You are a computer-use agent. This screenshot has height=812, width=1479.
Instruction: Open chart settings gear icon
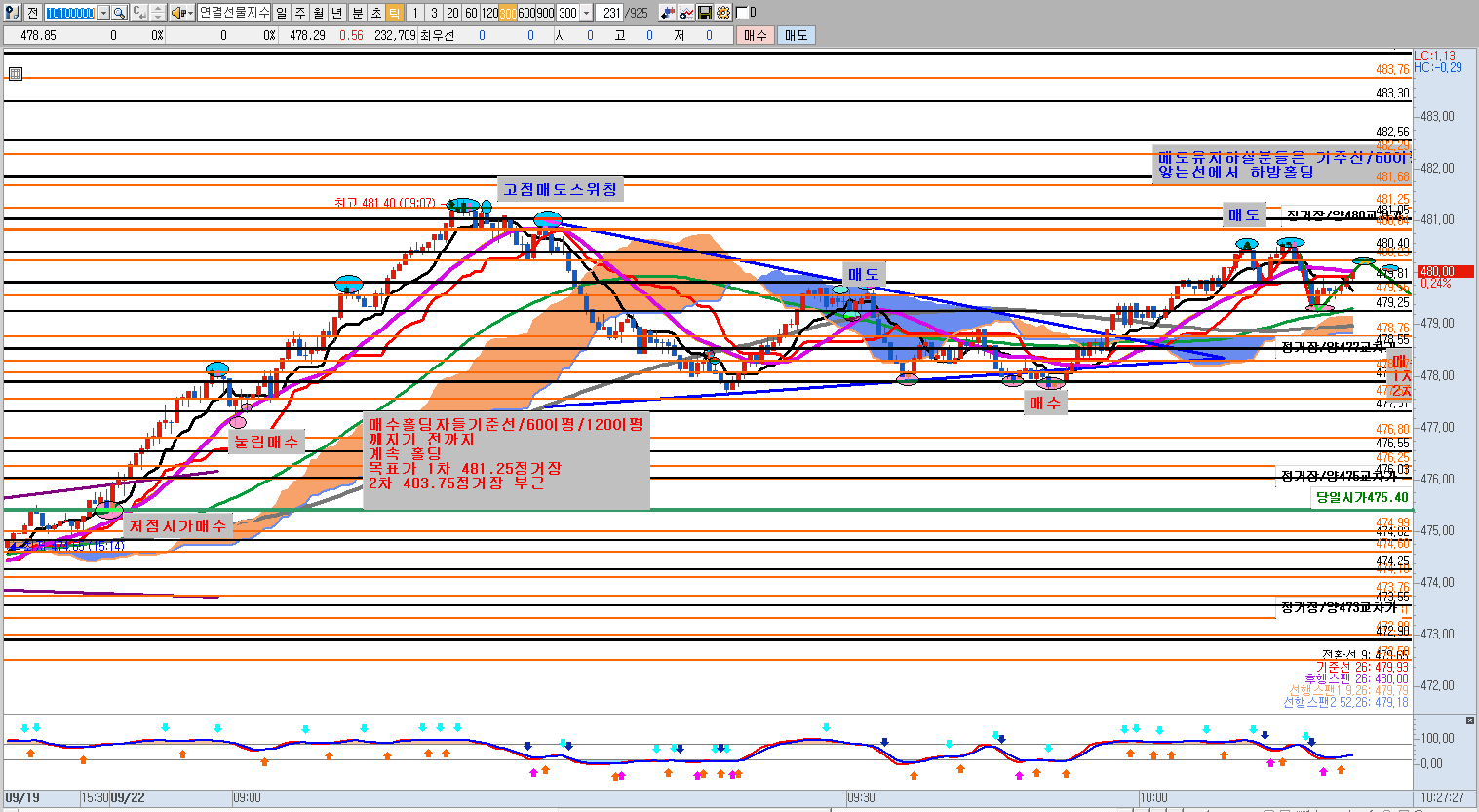(x=723, y=13)
